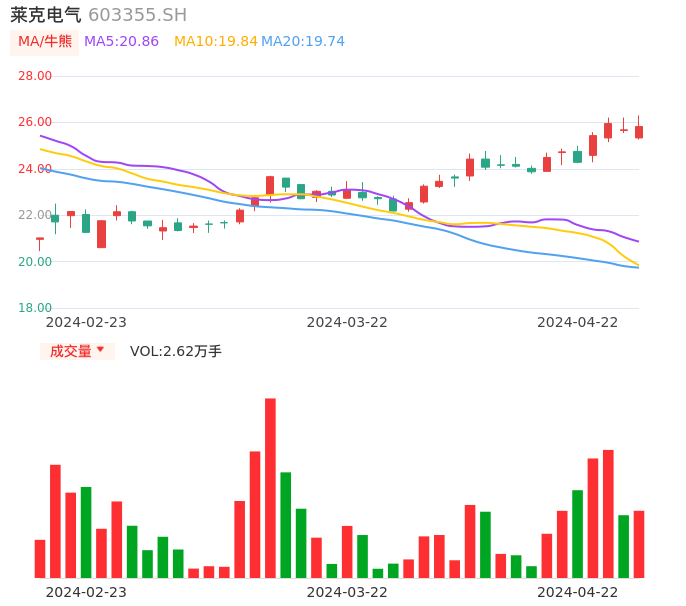Click the last candlestick on the right
Screen dimensions: 686x606
639,132
